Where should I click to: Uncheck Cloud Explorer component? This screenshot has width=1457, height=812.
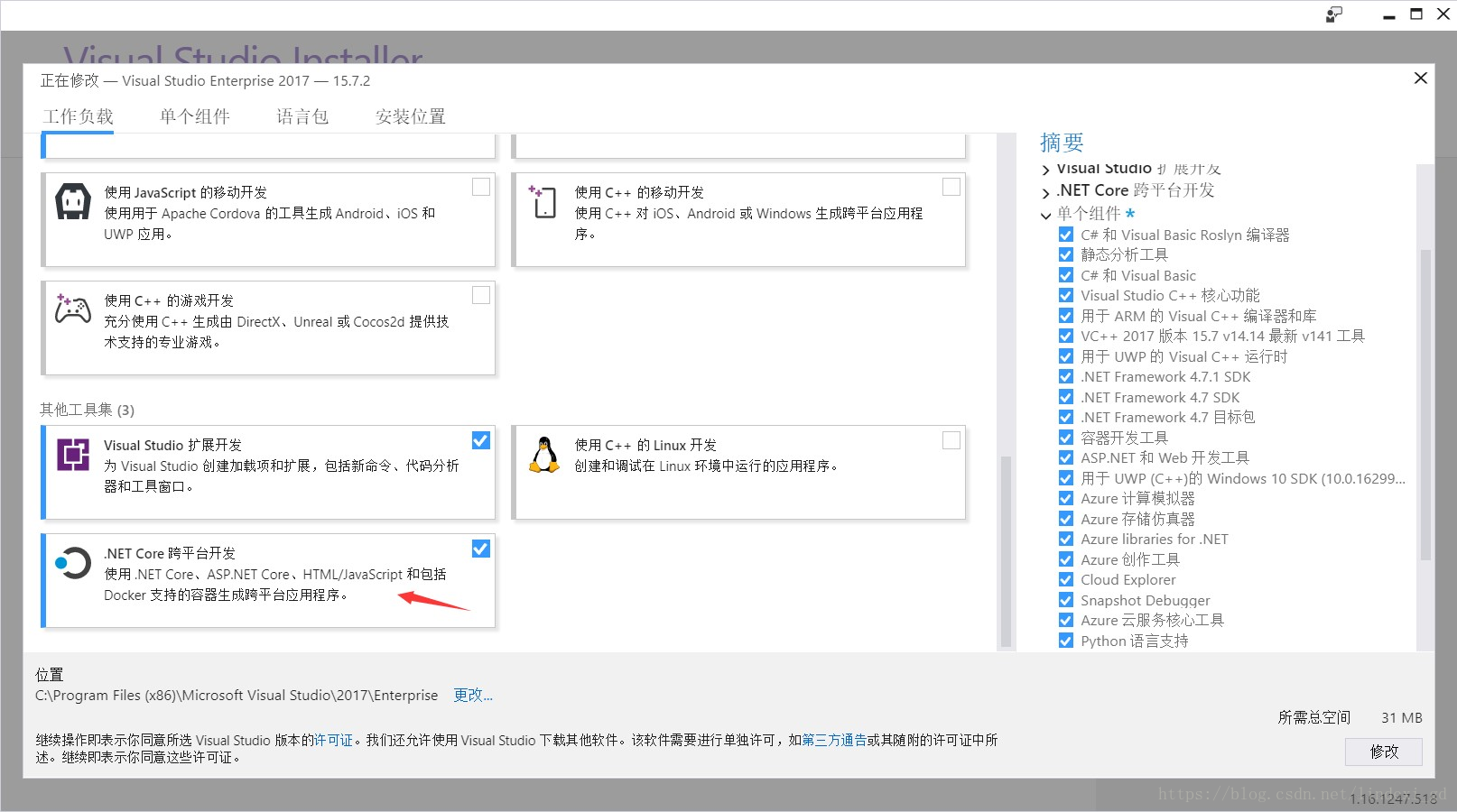pyautogui.click(x=1066, y=579)
